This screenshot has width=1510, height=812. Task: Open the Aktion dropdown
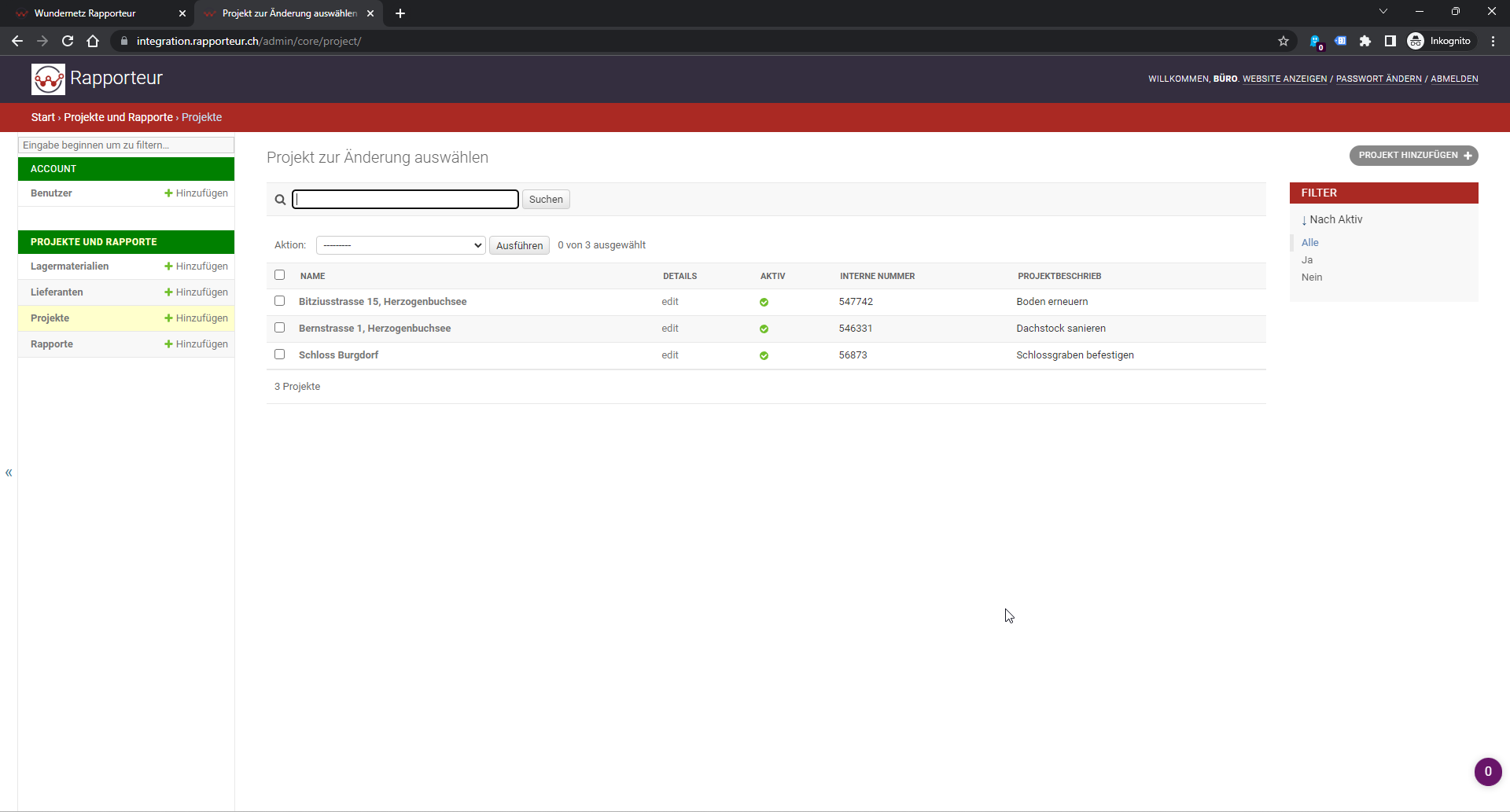pos(400,245)
